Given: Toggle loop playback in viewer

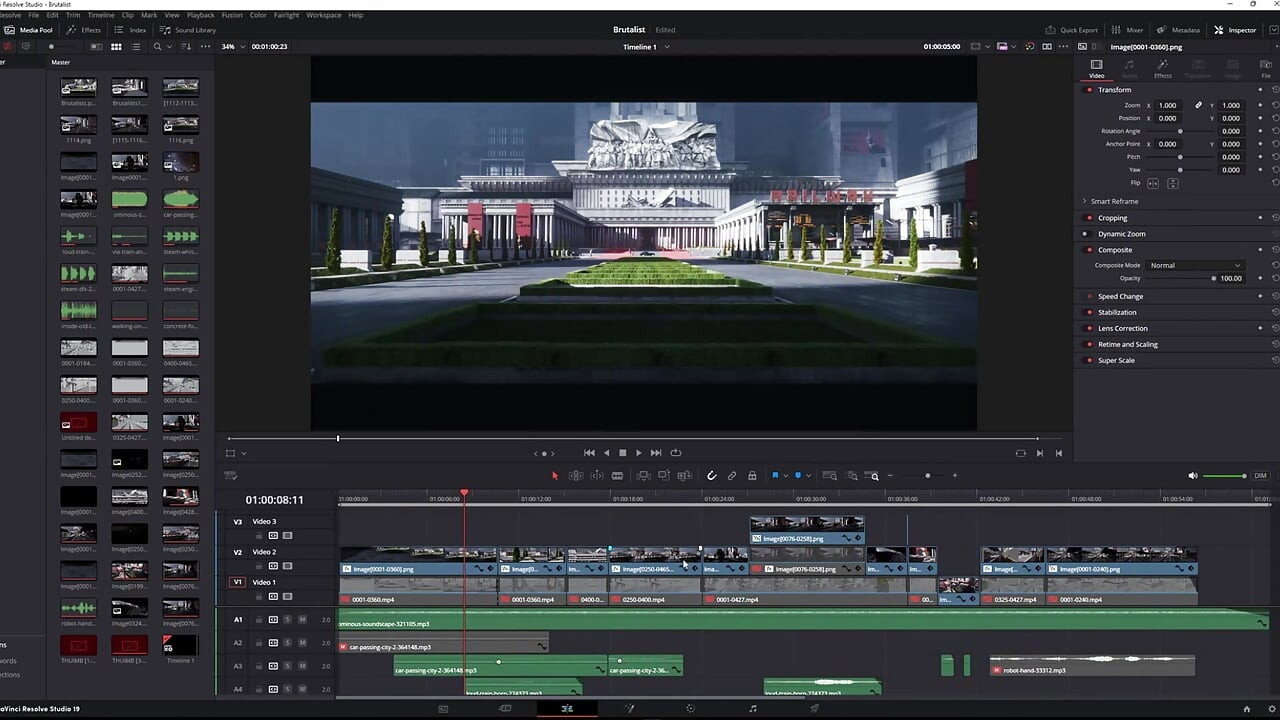Looking at the screenshot, I should point(676,453).
